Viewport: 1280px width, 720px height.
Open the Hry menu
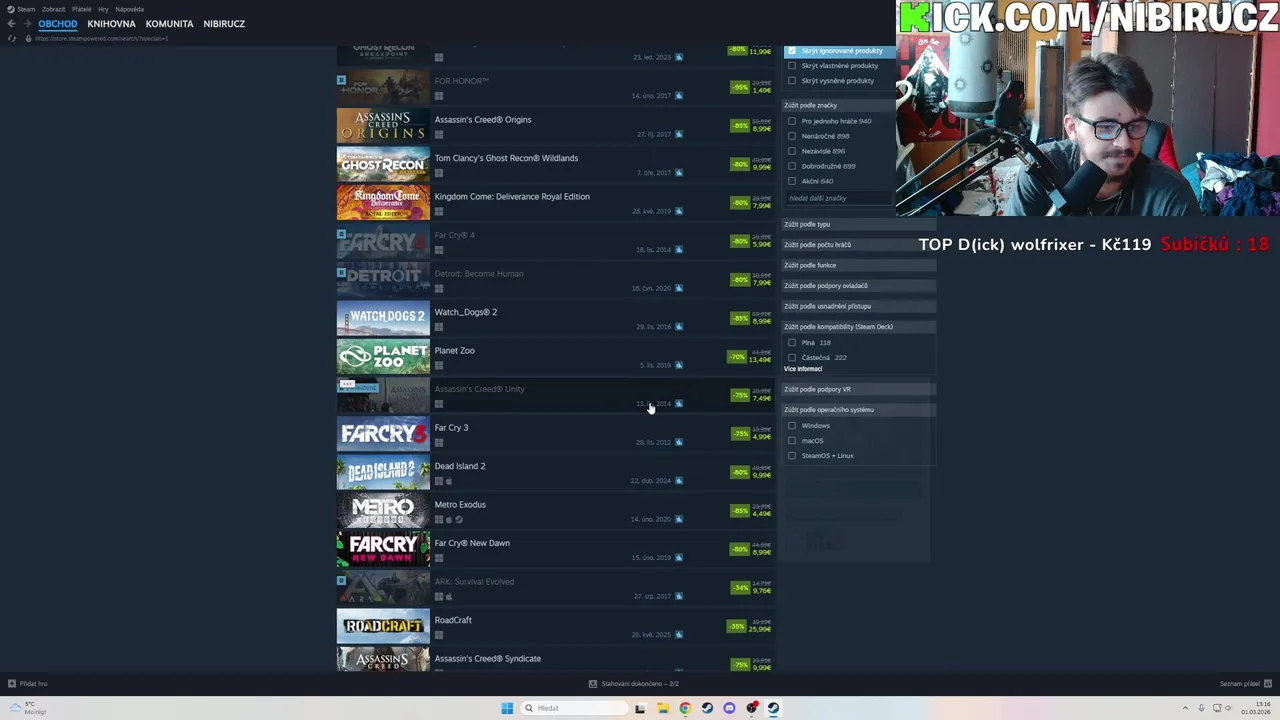point(103,9)
